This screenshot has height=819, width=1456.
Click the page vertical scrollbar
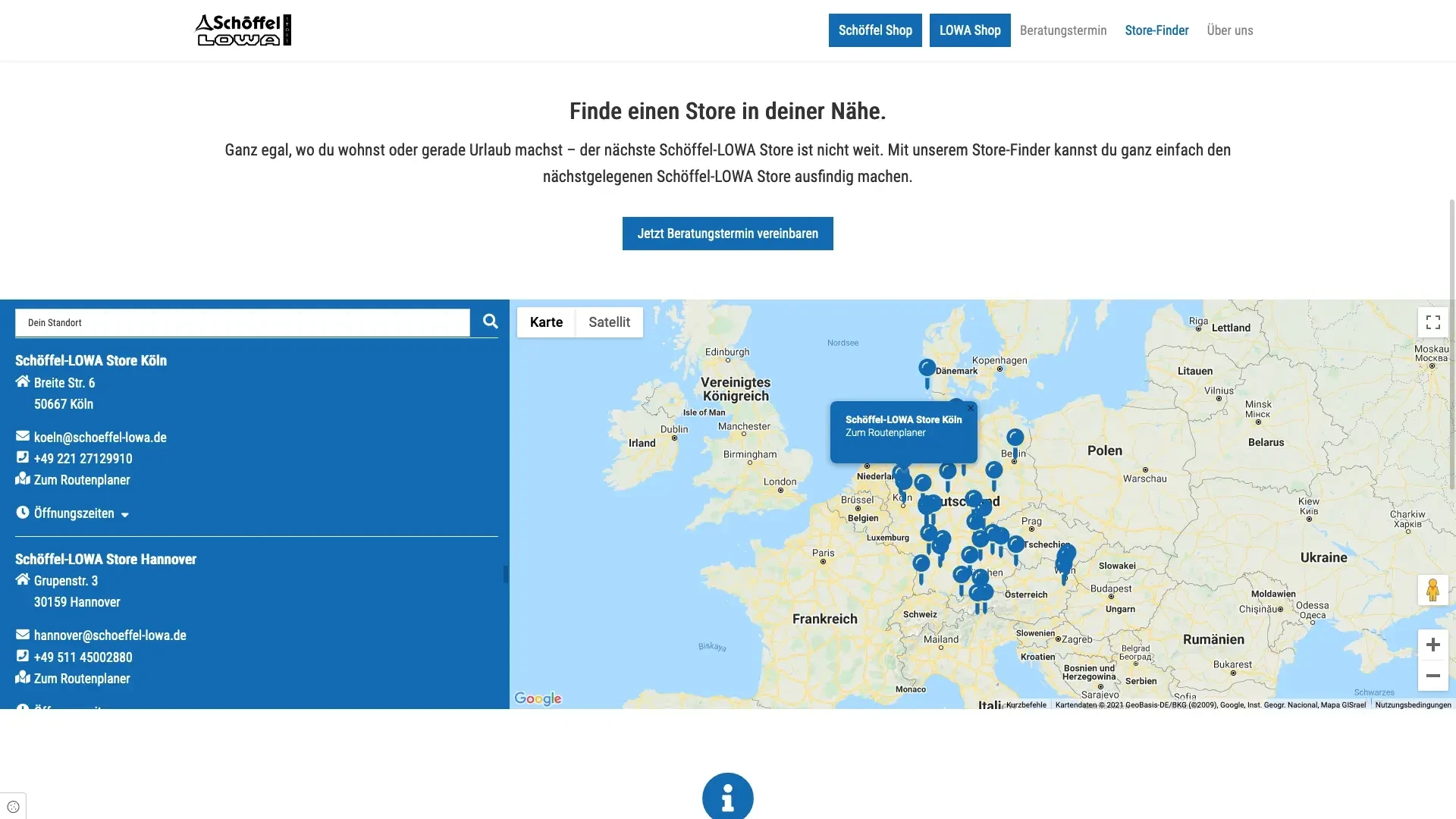1451,345
